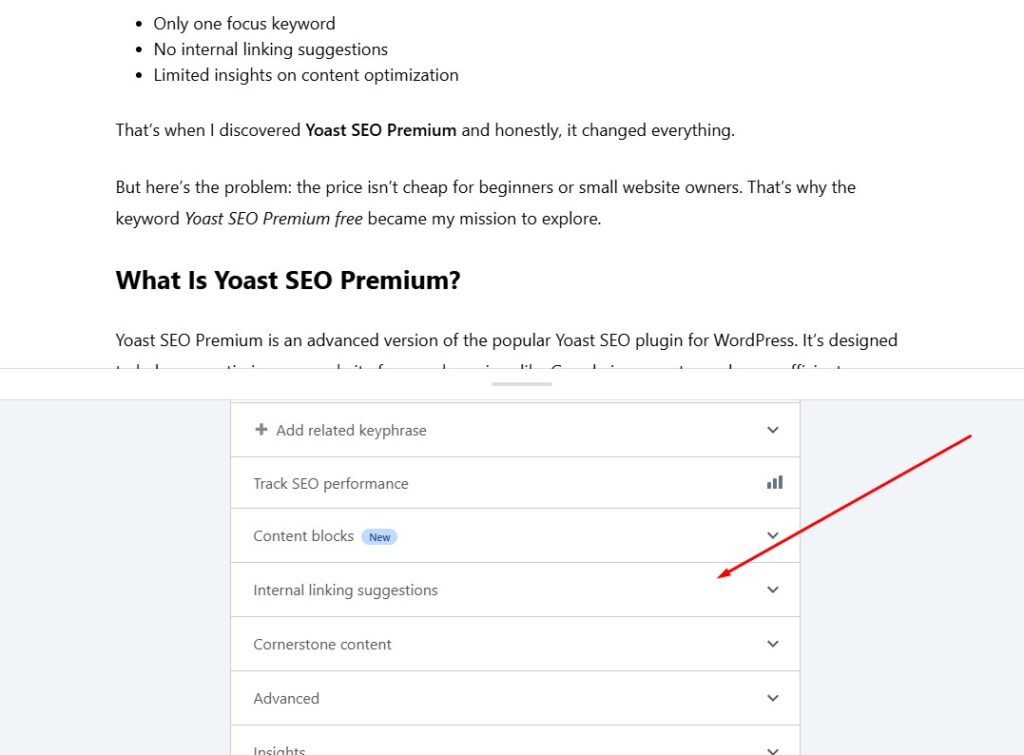Click the chevron icon on the Content blocks row
This screenshot has height=755, width=1024.
pyautogui.click(x=772, y=536)
